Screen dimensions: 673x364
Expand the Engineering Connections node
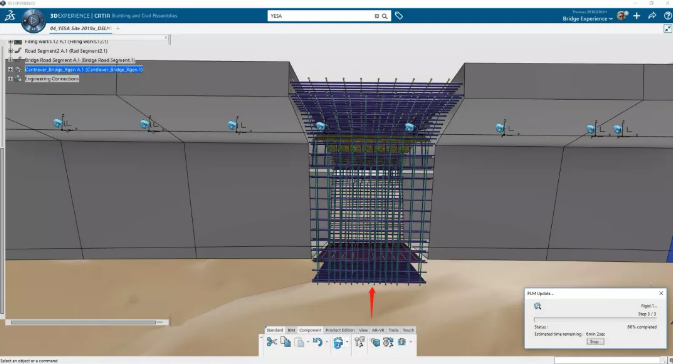10,79
